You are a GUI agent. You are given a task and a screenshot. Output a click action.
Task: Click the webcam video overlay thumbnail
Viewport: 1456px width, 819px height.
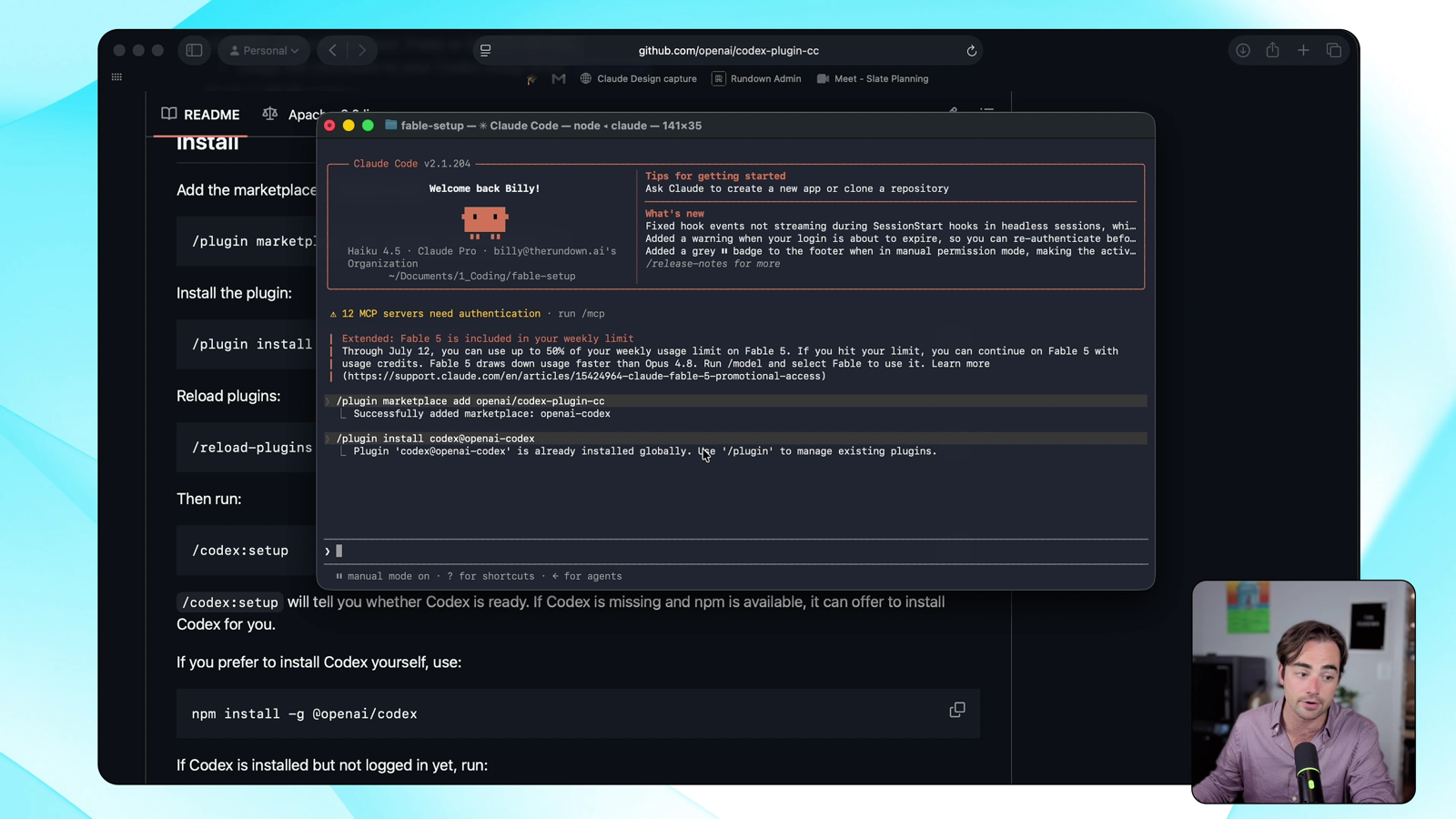pyautogui.click(x=1303, y=692)
